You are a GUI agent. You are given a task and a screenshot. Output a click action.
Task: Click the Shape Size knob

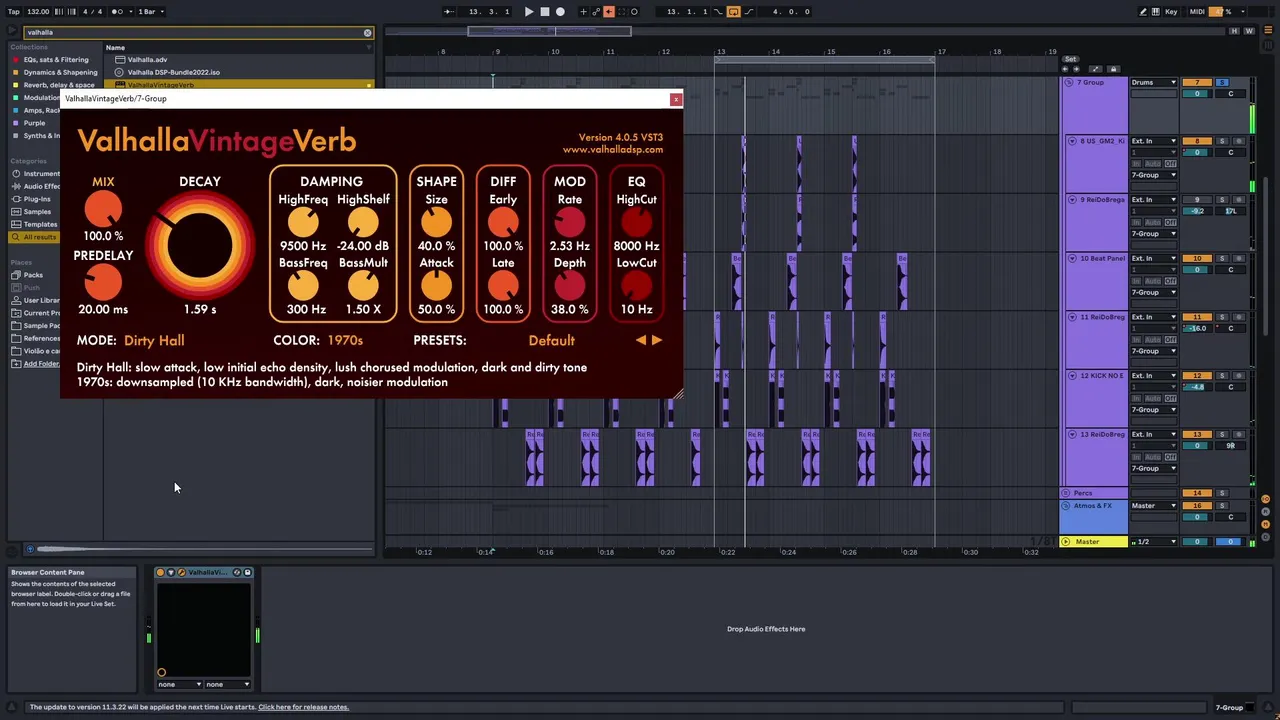(x=436, y=223)
